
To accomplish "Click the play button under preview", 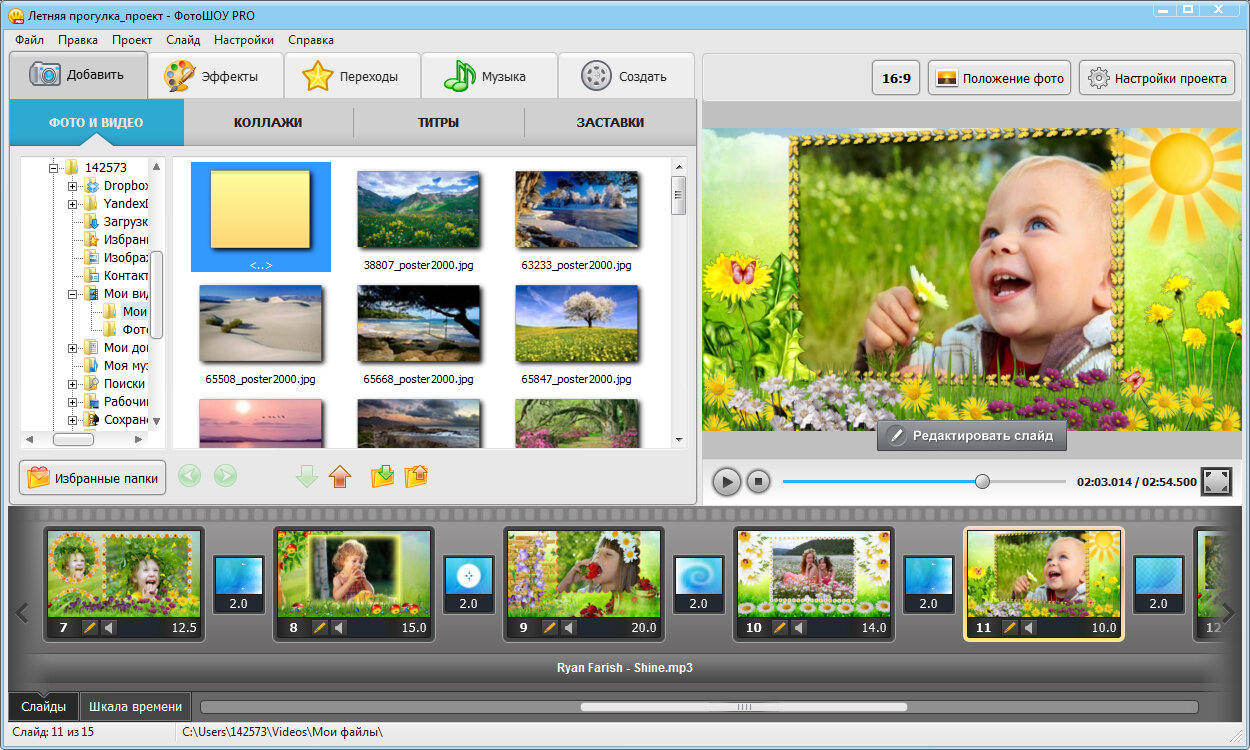I will coord(727,482).
